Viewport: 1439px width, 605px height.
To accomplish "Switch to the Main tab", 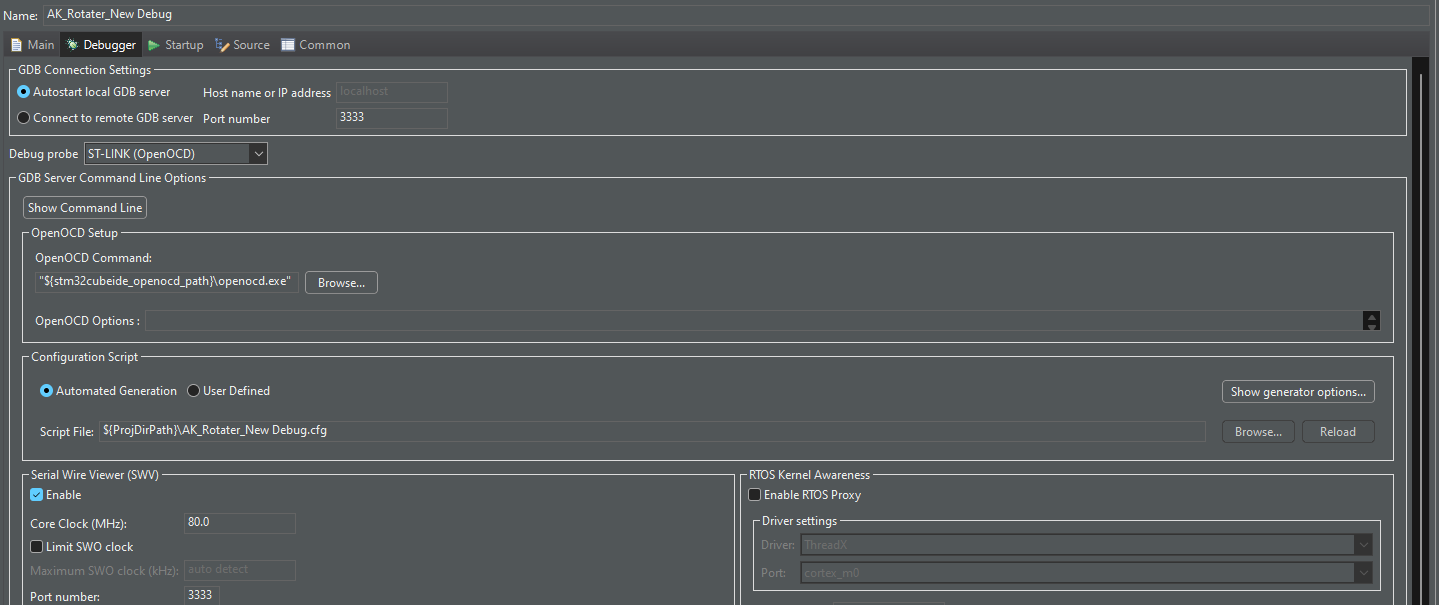I will (x=32, y=44).
